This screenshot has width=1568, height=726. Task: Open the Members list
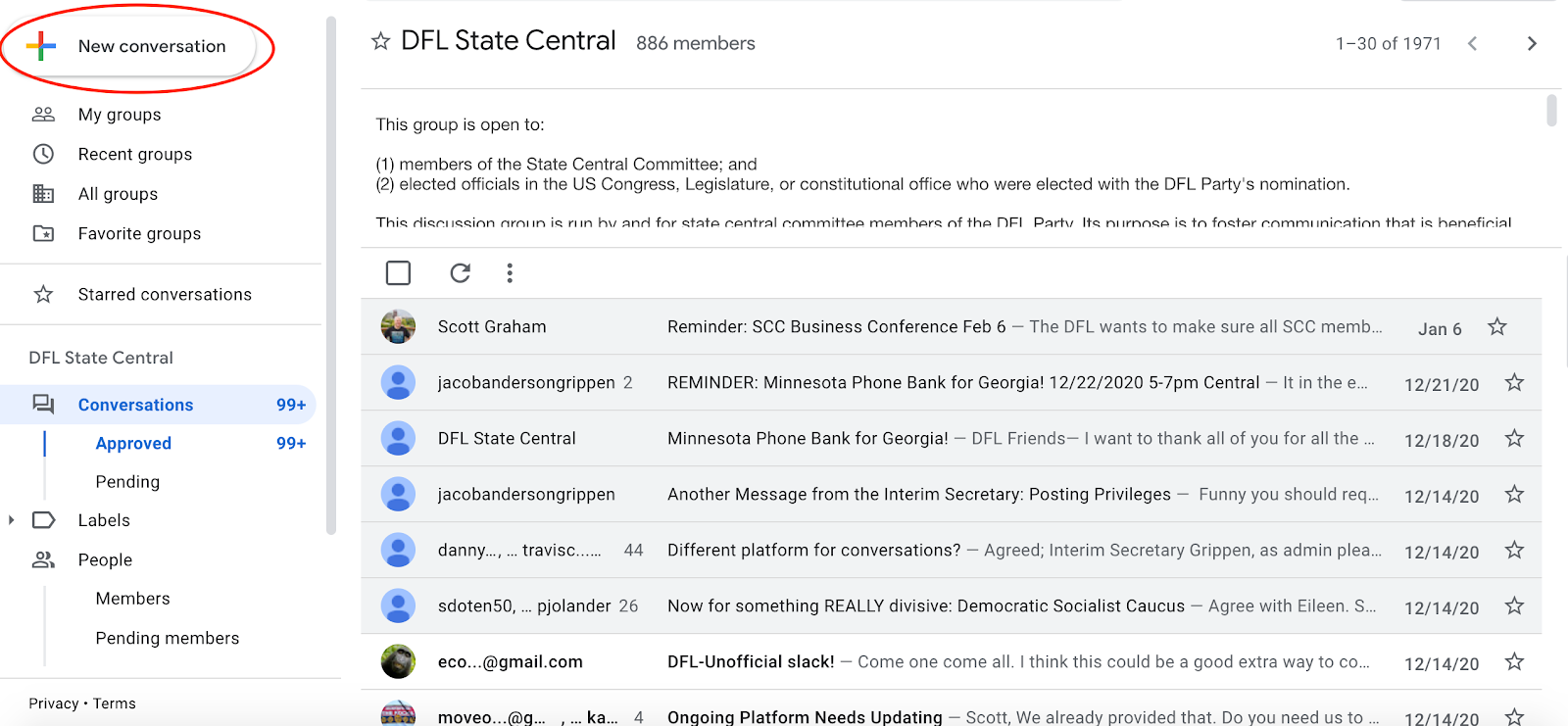(x=132, y=598)
